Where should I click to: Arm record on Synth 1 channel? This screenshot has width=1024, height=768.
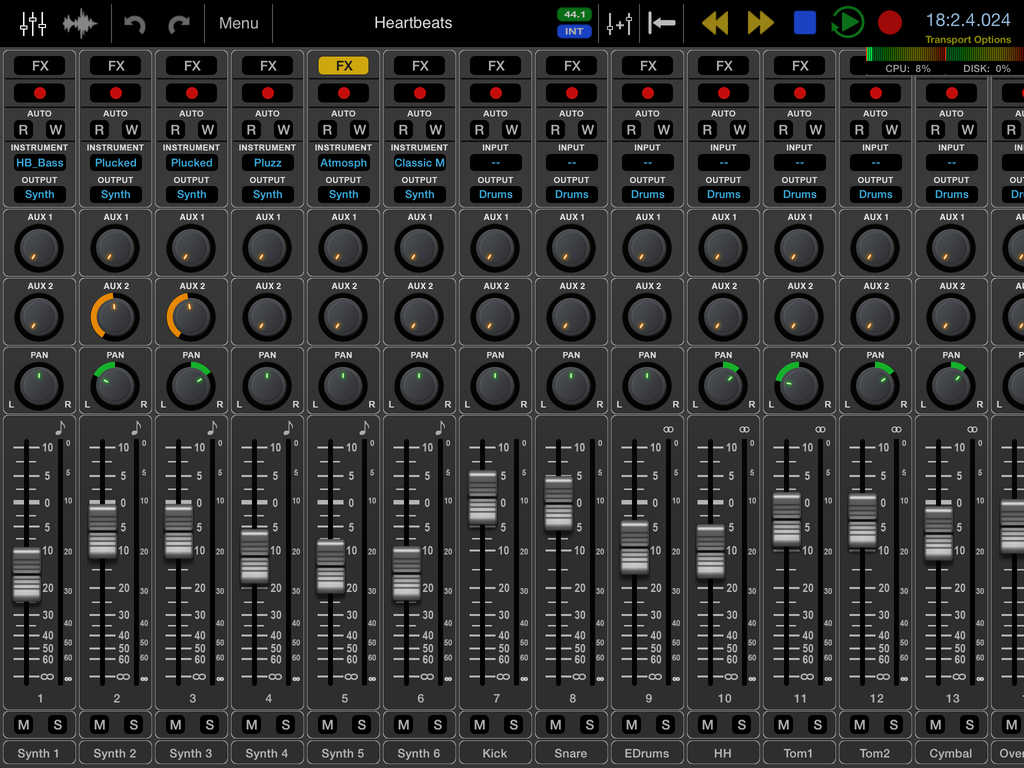(40, 93)
